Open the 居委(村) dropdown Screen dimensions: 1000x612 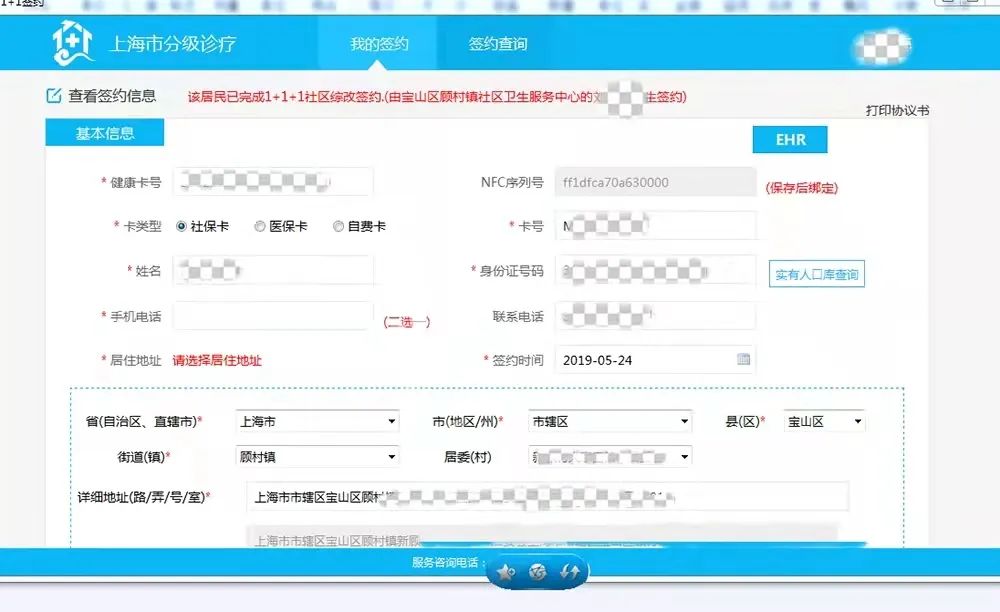(610, 456)
